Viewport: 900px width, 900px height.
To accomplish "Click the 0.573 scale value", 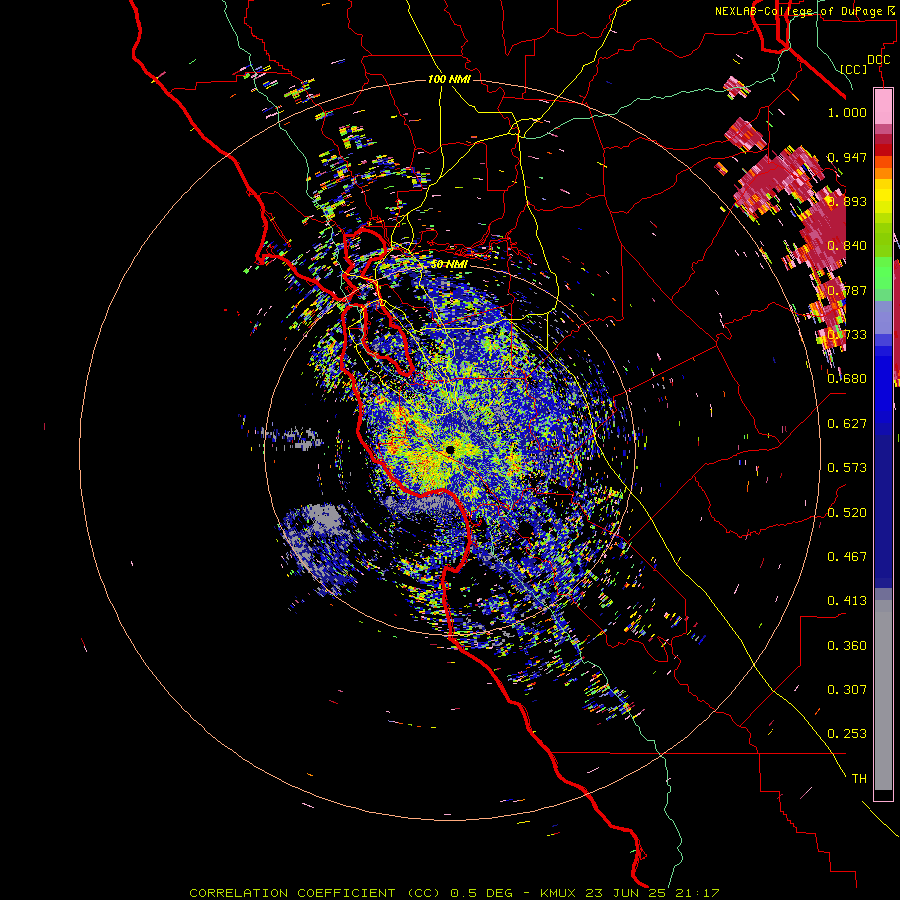I will click(x=847, y=468).
